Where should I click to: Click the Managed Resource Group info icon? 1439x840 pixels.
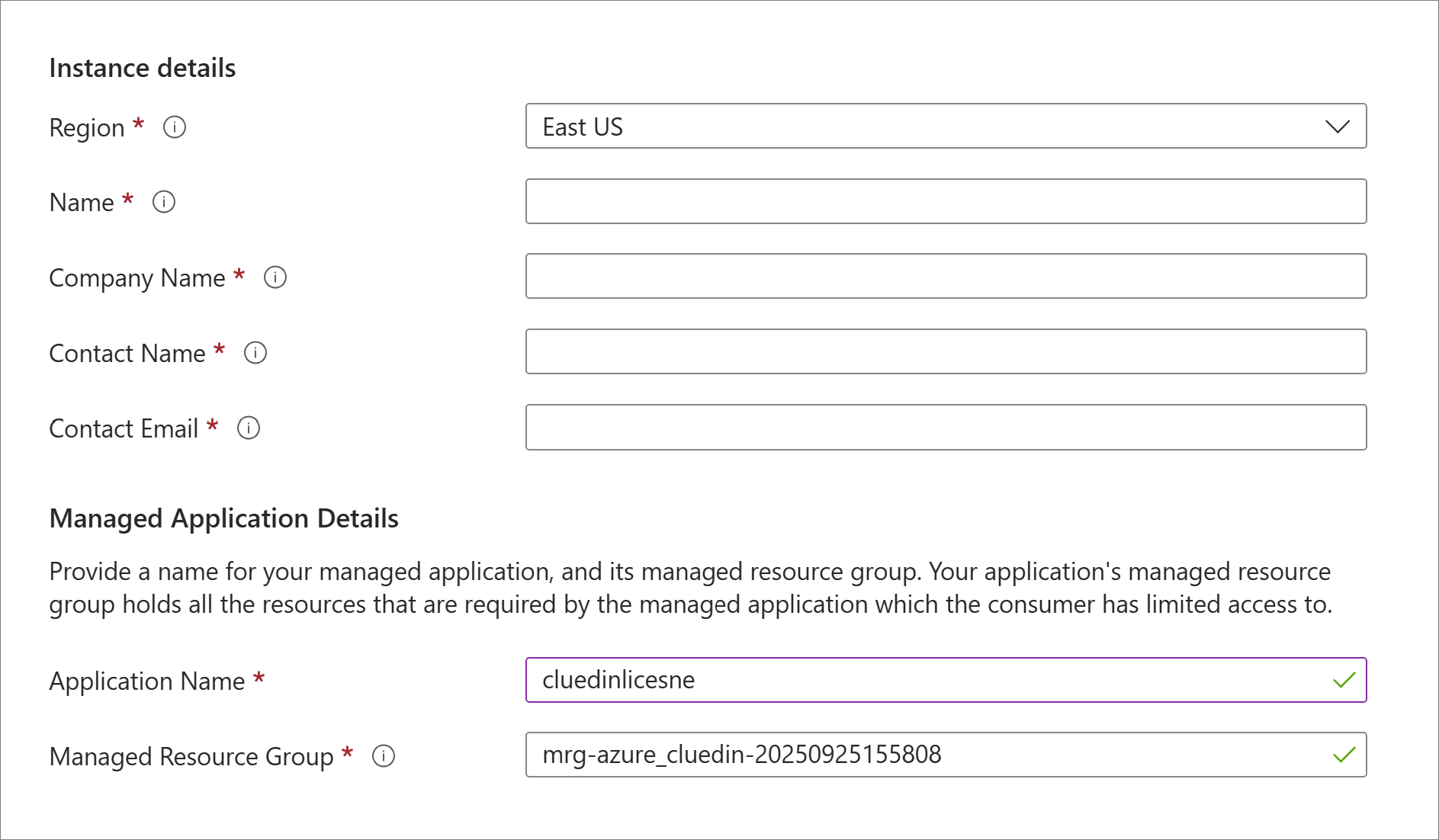pyautogui.click(x=384, y=756)
